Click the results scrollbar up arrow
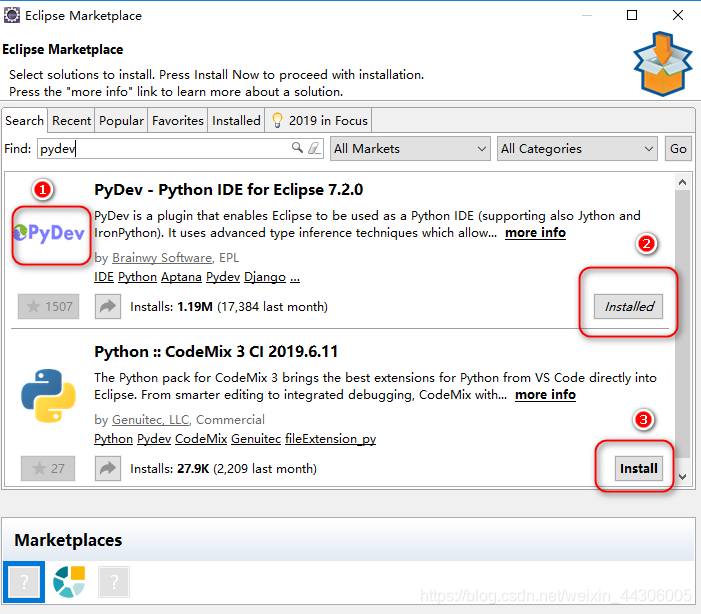Screen dimensions: 701x614 (x=682, y=182)
